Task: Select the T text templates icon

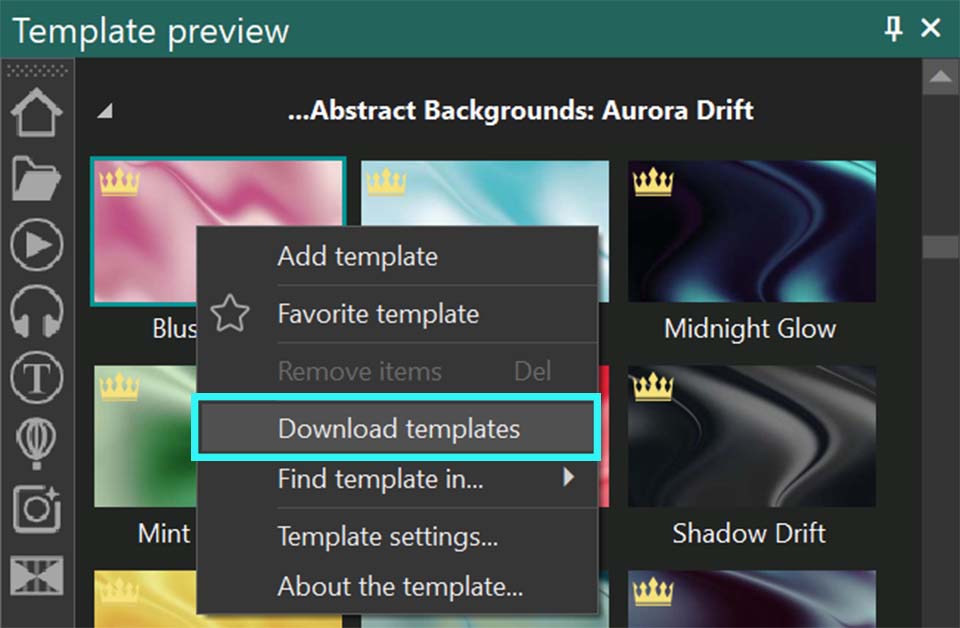Action: (x=37, y=377)
